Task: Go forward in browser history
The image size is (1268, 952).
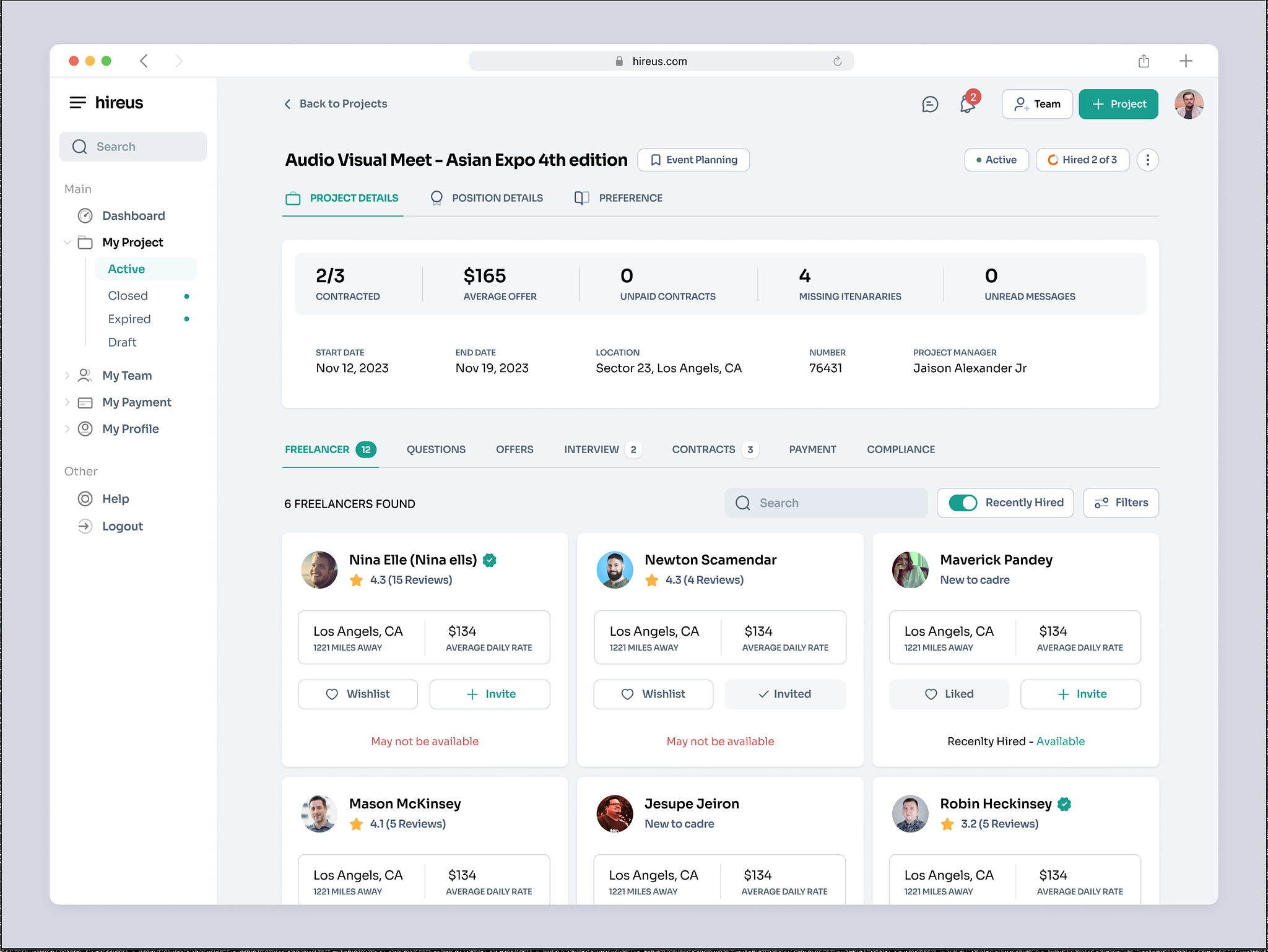Action: click(x=179, y=61)
